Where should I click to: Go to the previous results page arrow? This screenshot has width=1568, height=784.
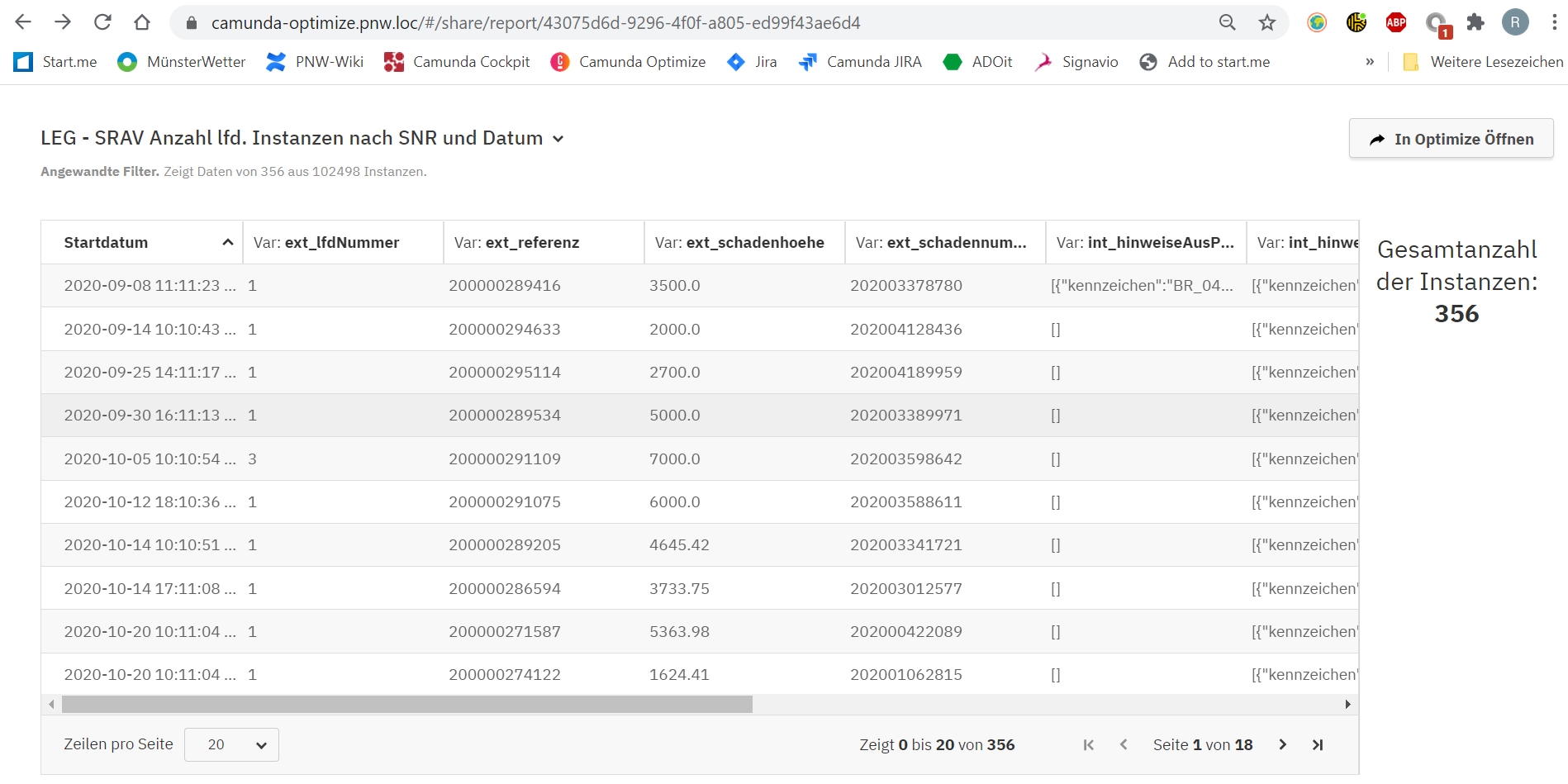(1124, 744)
